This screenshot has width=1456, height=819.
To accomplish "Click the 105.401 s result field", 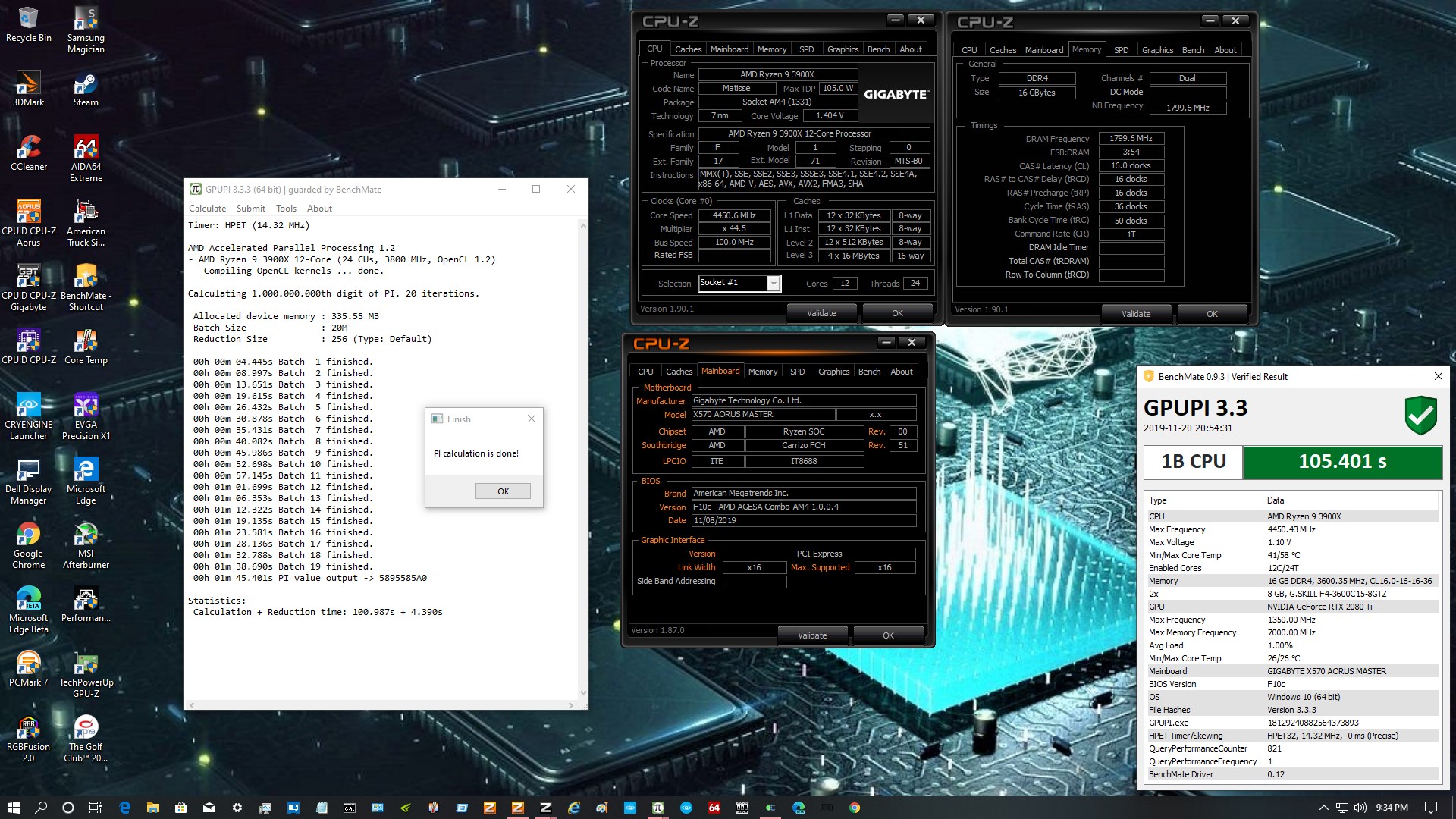I will click(1342, 462).
